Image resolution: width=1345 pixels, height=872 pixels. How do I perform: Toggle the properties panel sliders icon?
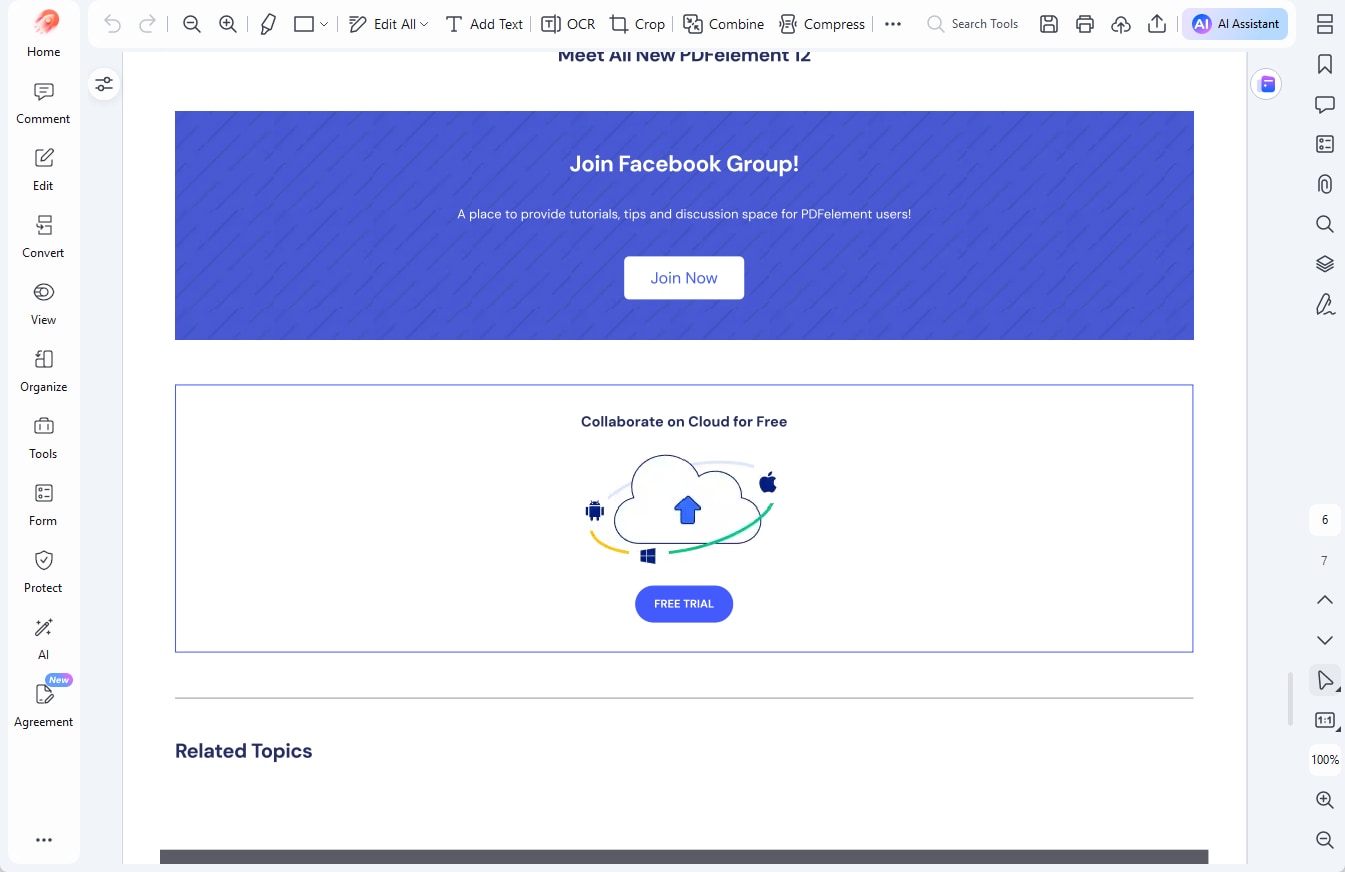click(104, 84)
